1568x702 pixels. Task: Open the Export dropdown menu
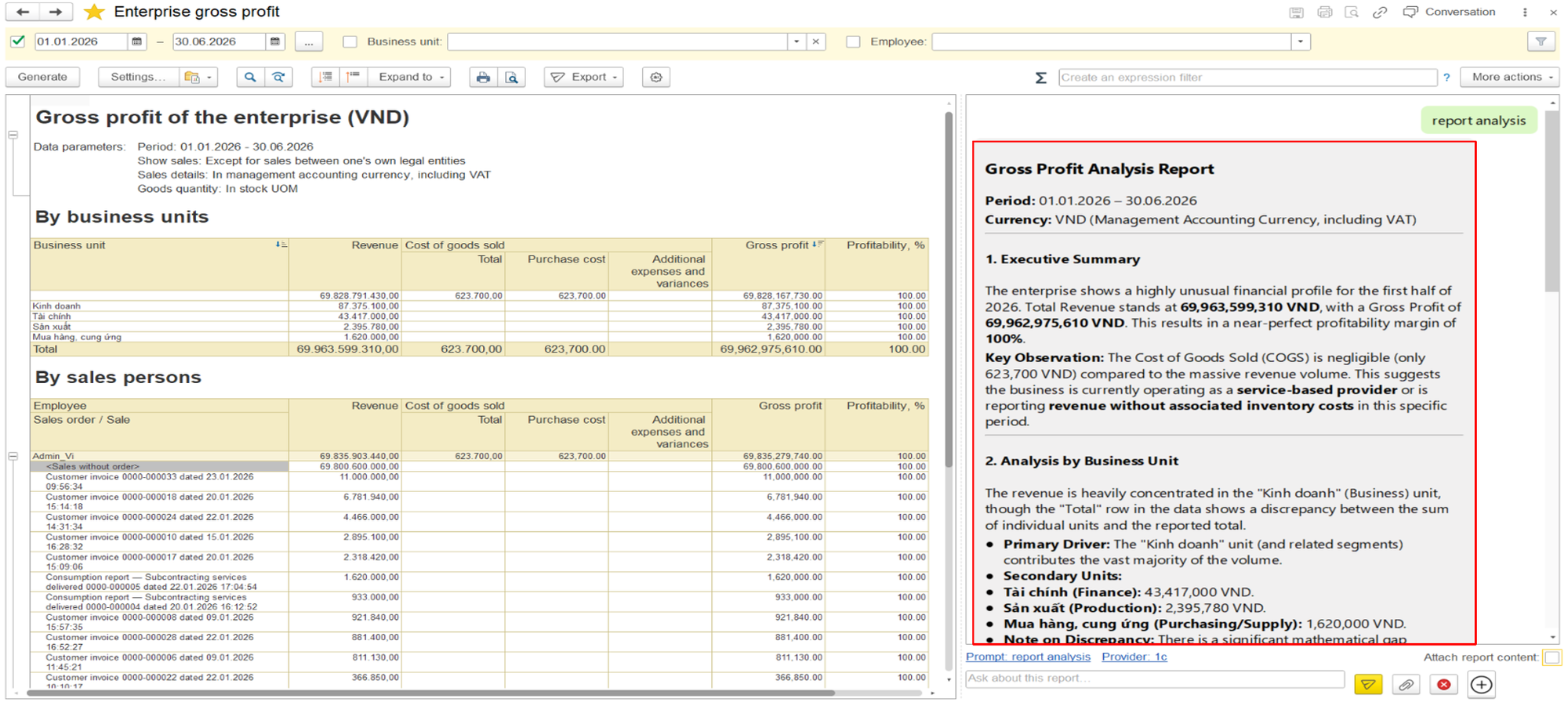point(584,77)
